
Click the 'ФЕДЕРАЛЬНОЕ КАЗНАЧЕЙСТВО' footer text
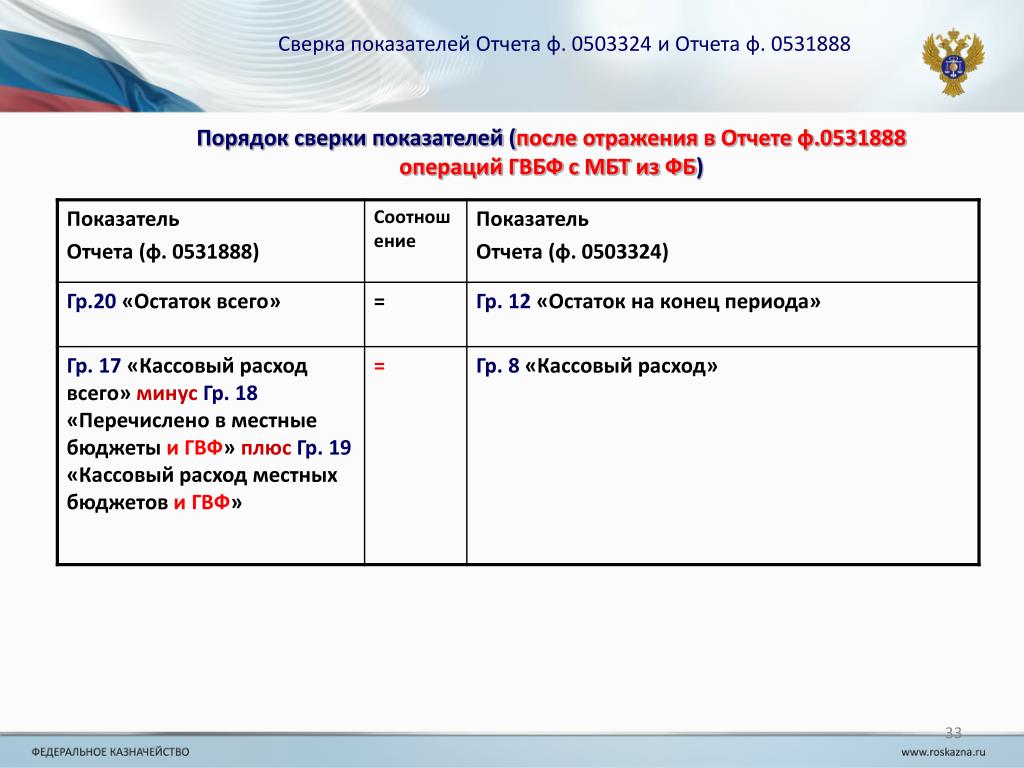110,752
